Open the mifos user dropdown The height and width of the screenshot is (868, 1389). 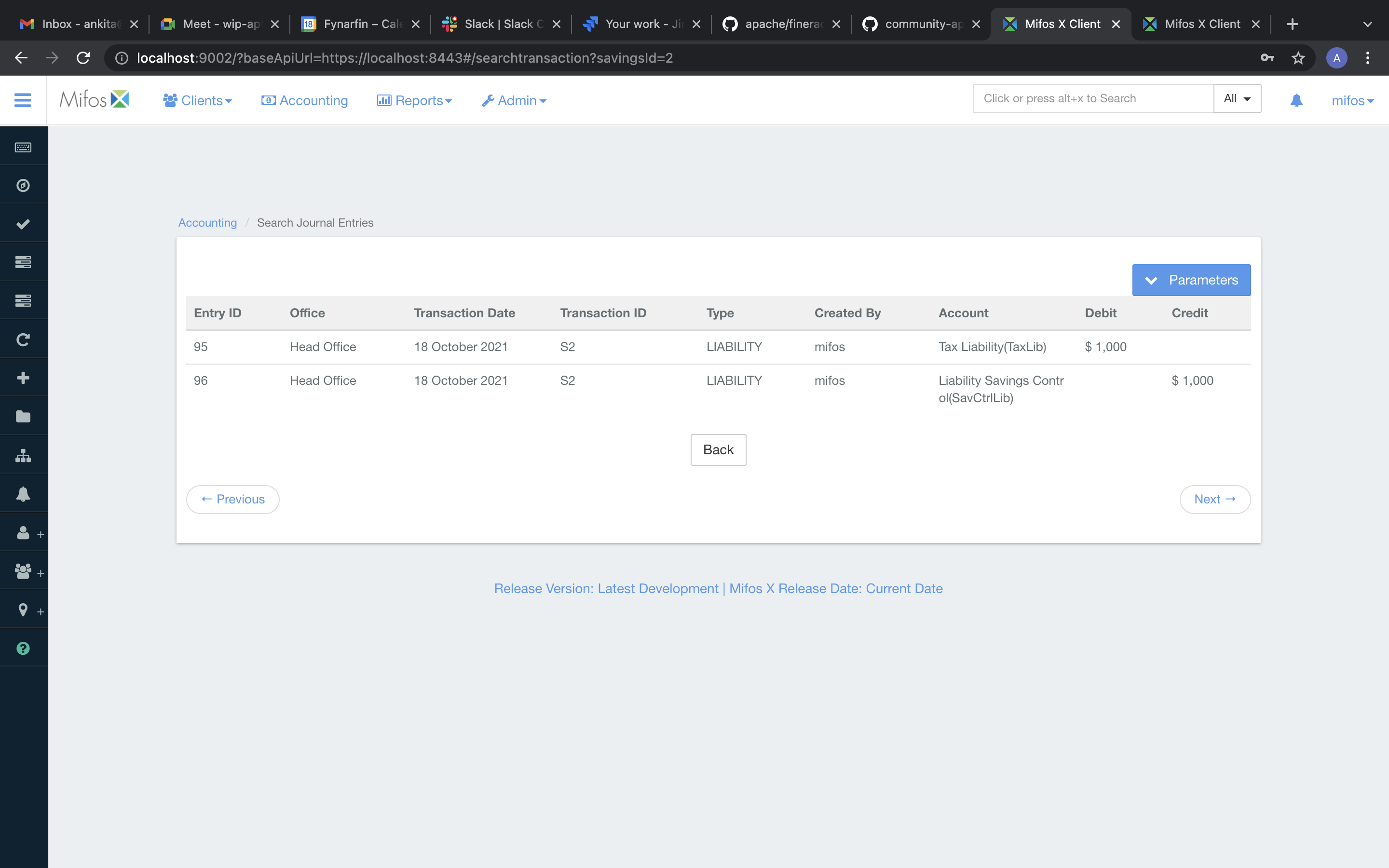pyautogui.click(x=1352, y=100)
